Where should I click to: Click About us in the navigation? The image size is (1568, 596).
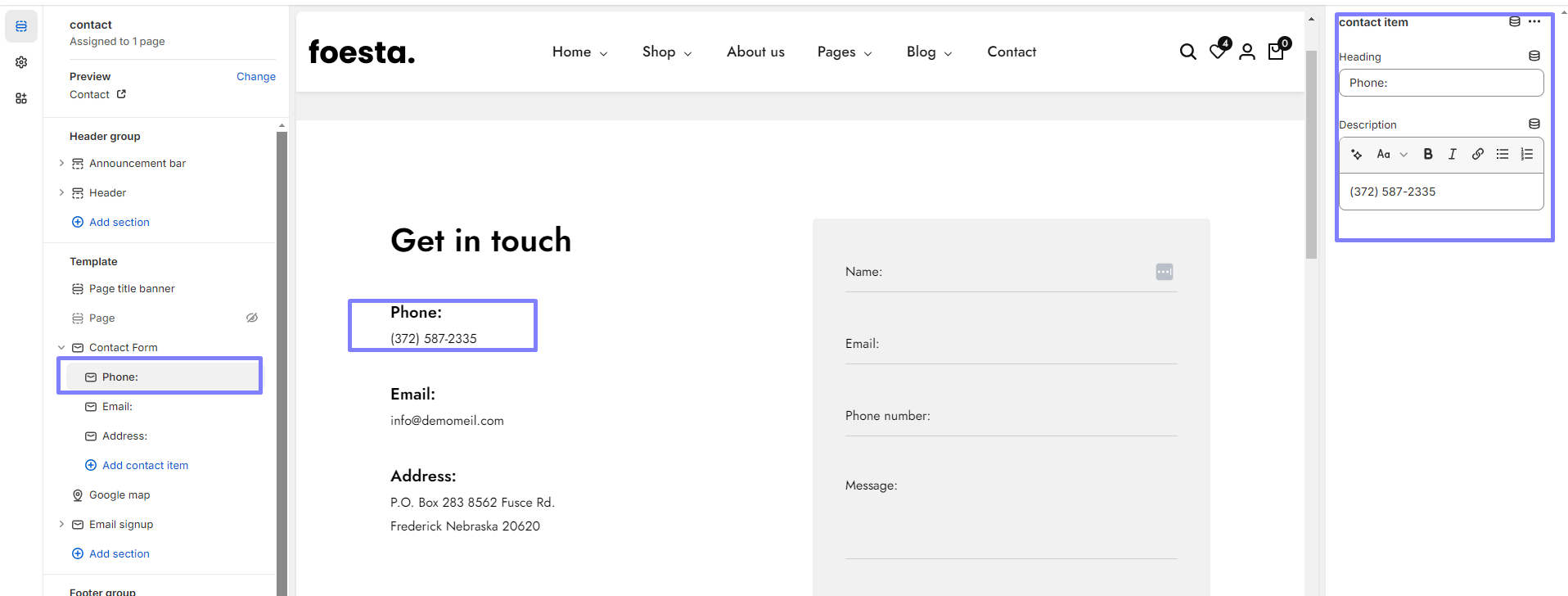point(755,52)
